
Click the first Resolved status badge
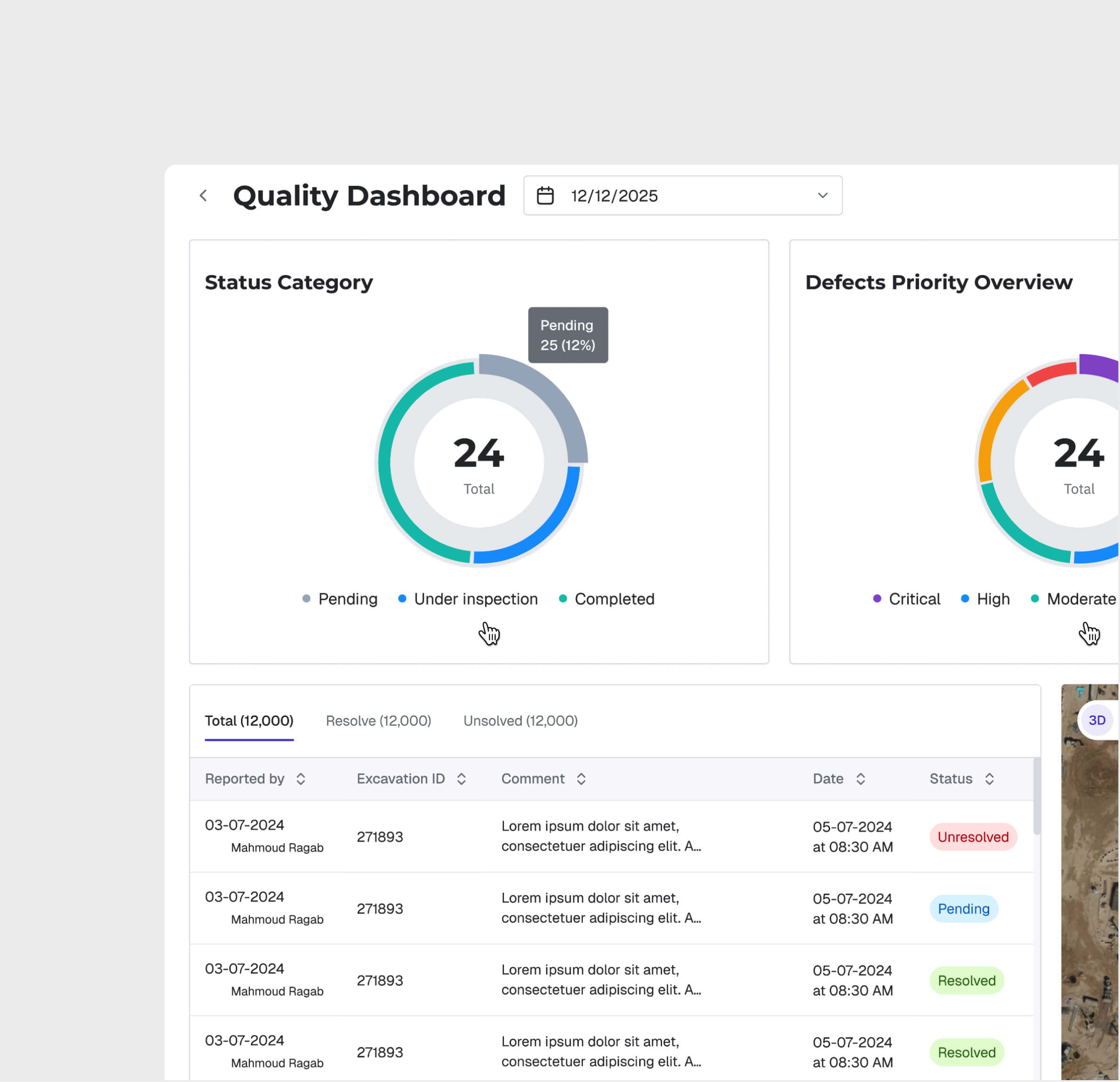coord(966,981)
